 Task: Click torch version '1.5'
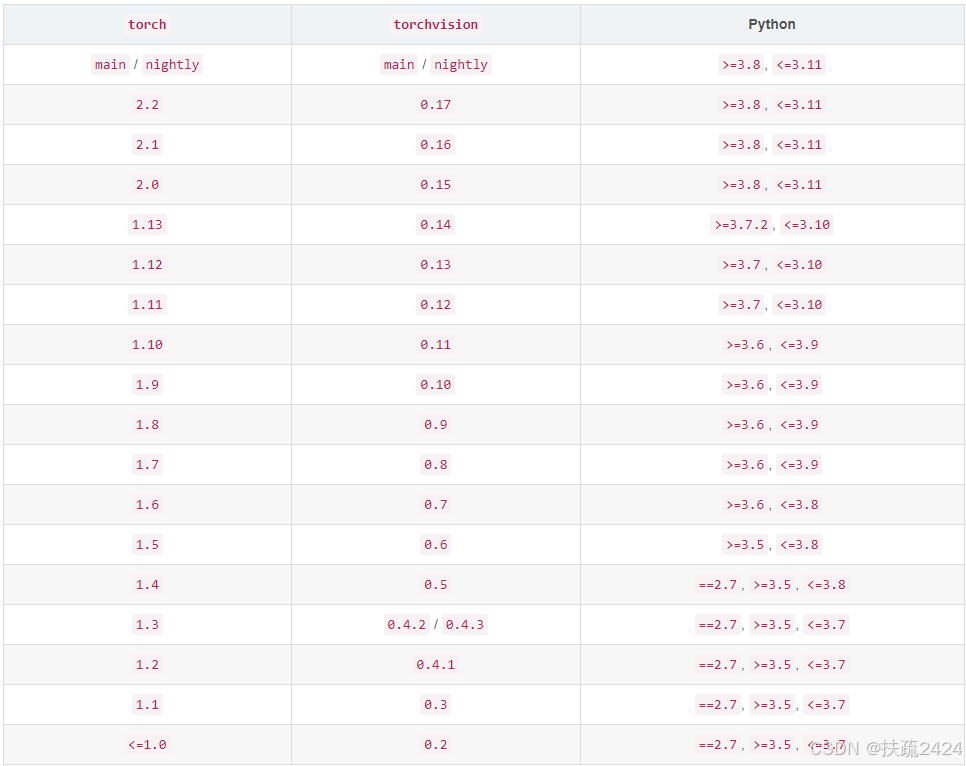pos(147,545)
